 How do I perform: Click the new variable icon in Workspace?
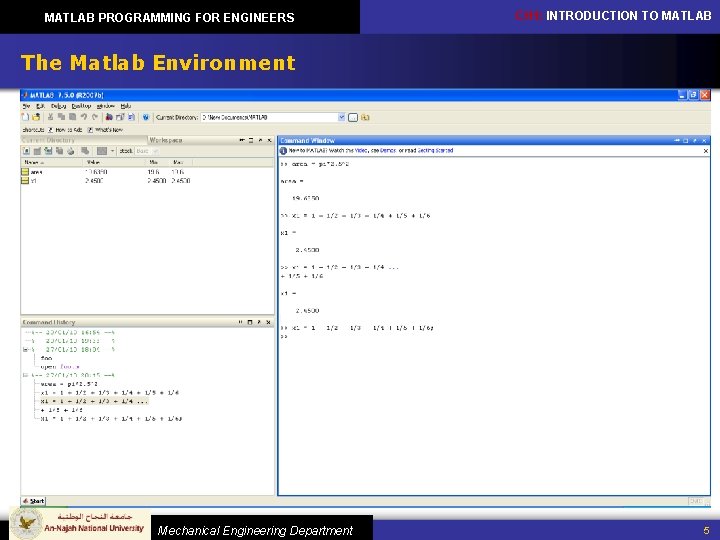[26, 151]
